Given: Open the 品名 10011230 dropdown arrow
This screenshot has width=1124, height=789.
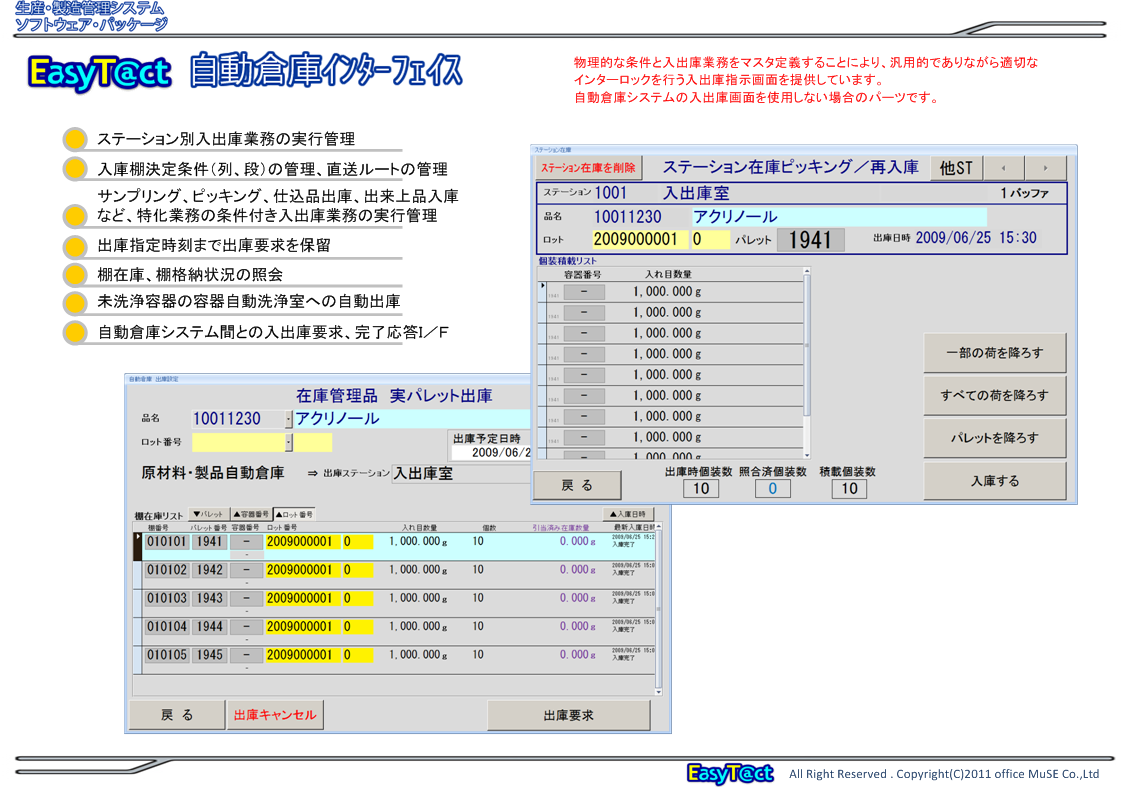Looking at the screenshot, I should pyautogui.click(x=289, y=419).
